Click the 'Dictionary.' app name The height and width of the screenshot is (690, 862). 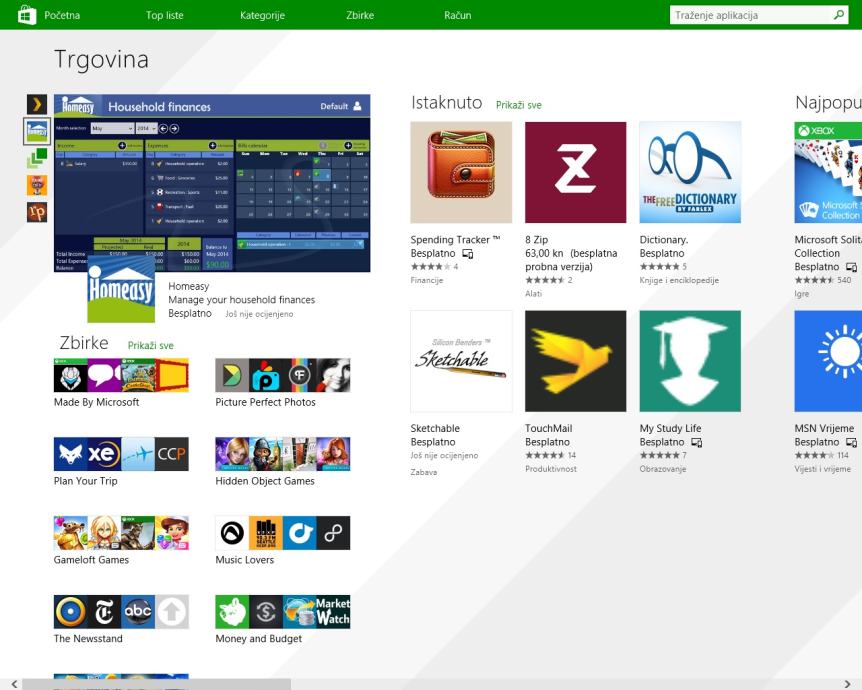point(664,240)
